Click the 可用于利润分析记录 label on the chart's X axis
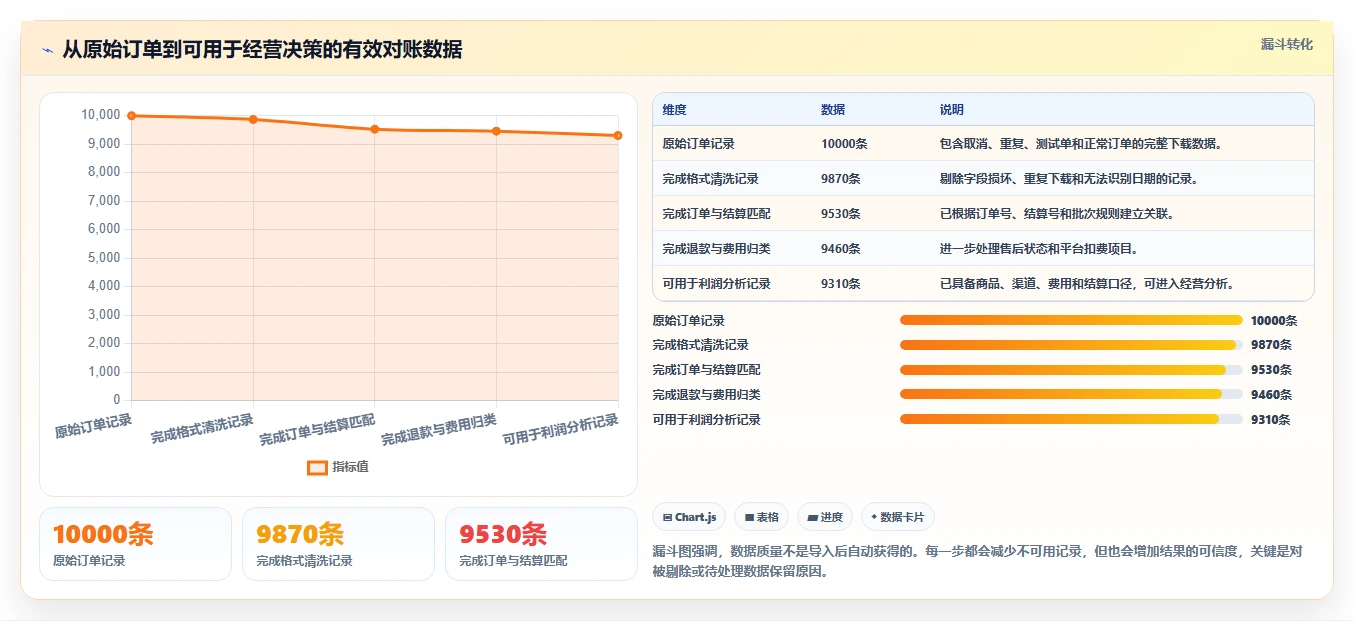This screenshot has width=1354, height=621. click(560, 430)
